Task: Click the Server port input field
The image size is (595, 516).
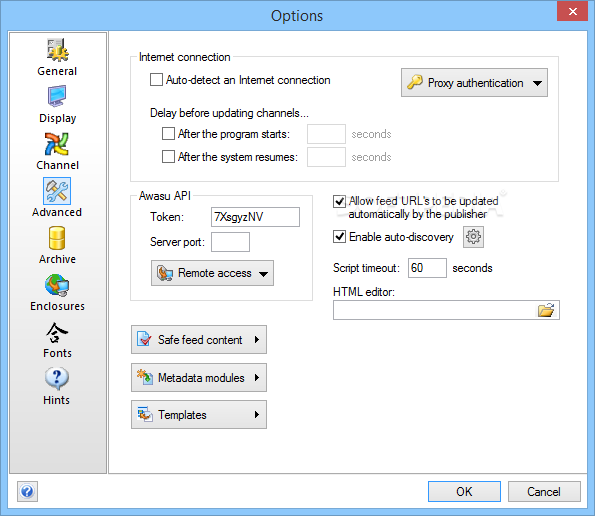Action: pos(230,242)
